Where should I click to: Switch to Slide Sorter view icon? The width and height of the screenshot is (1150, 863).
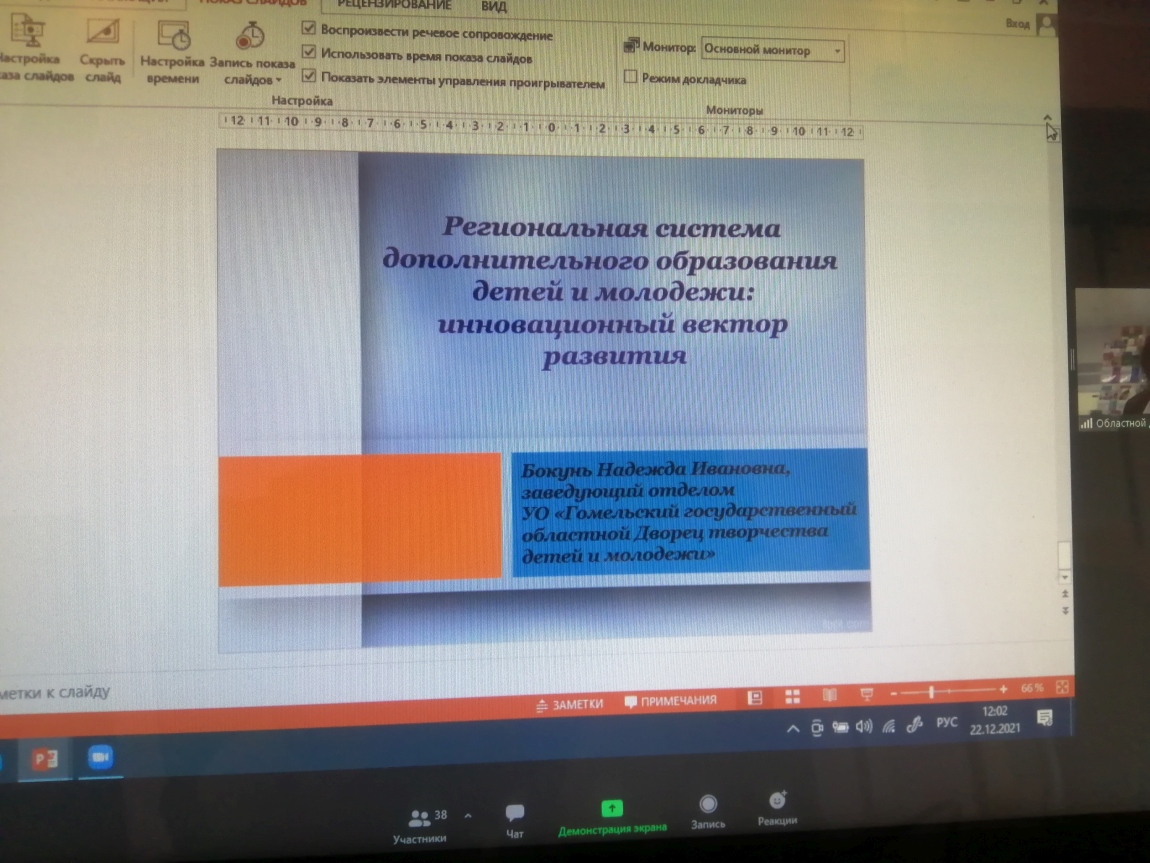pyautogui.click(x=792, y=696)
